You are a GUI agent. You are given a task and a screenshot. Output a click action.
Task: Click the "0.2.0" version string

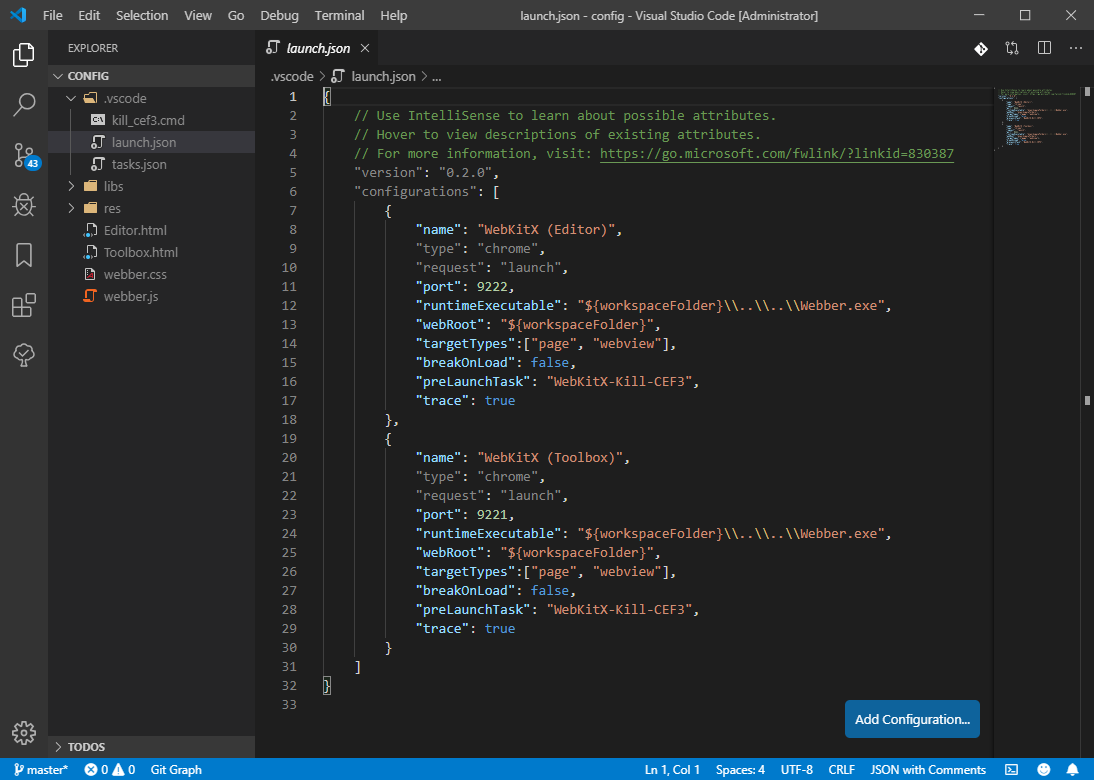click(465, 172)
